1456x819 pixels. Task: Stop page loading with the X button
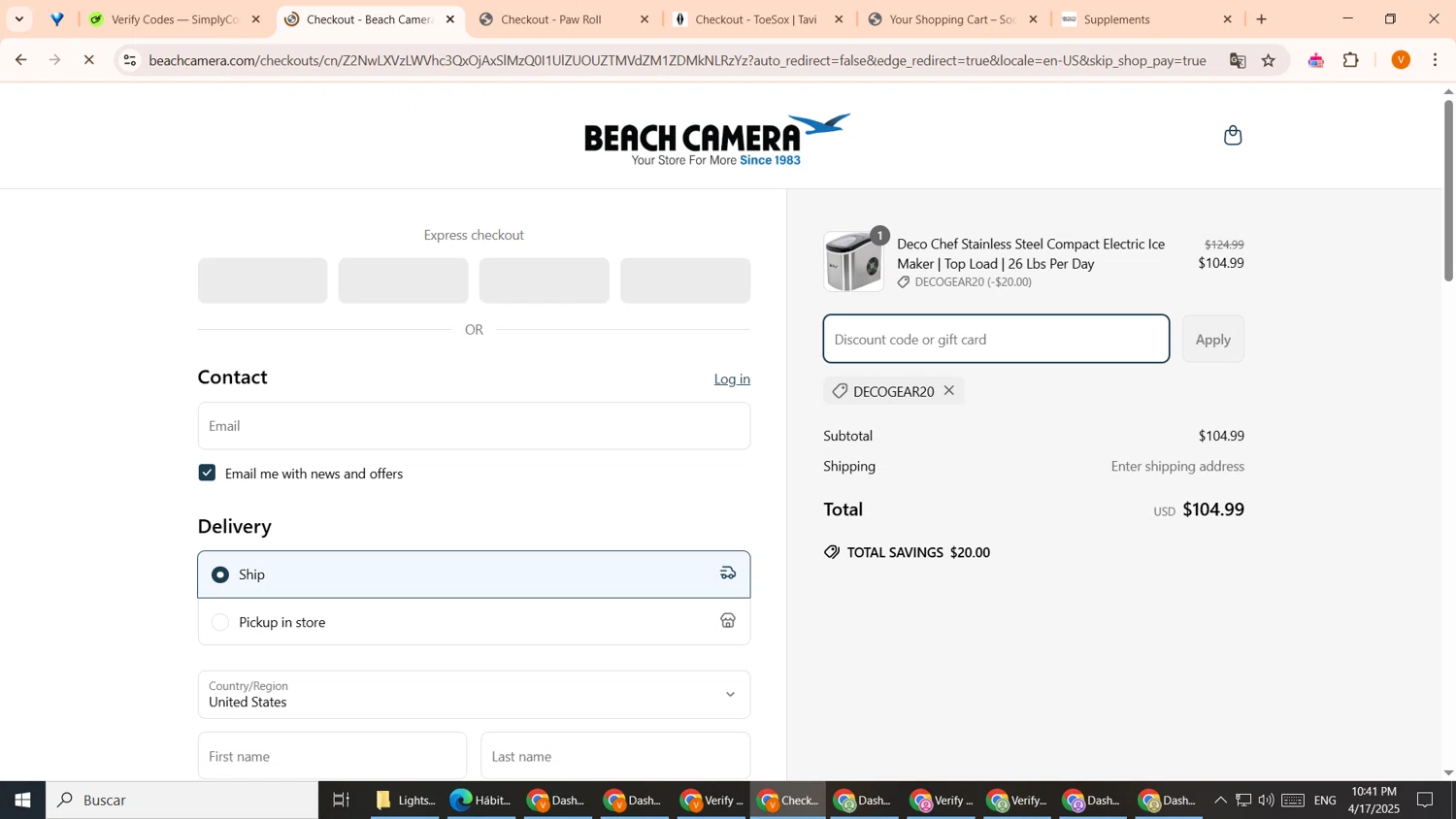[88, 60]
